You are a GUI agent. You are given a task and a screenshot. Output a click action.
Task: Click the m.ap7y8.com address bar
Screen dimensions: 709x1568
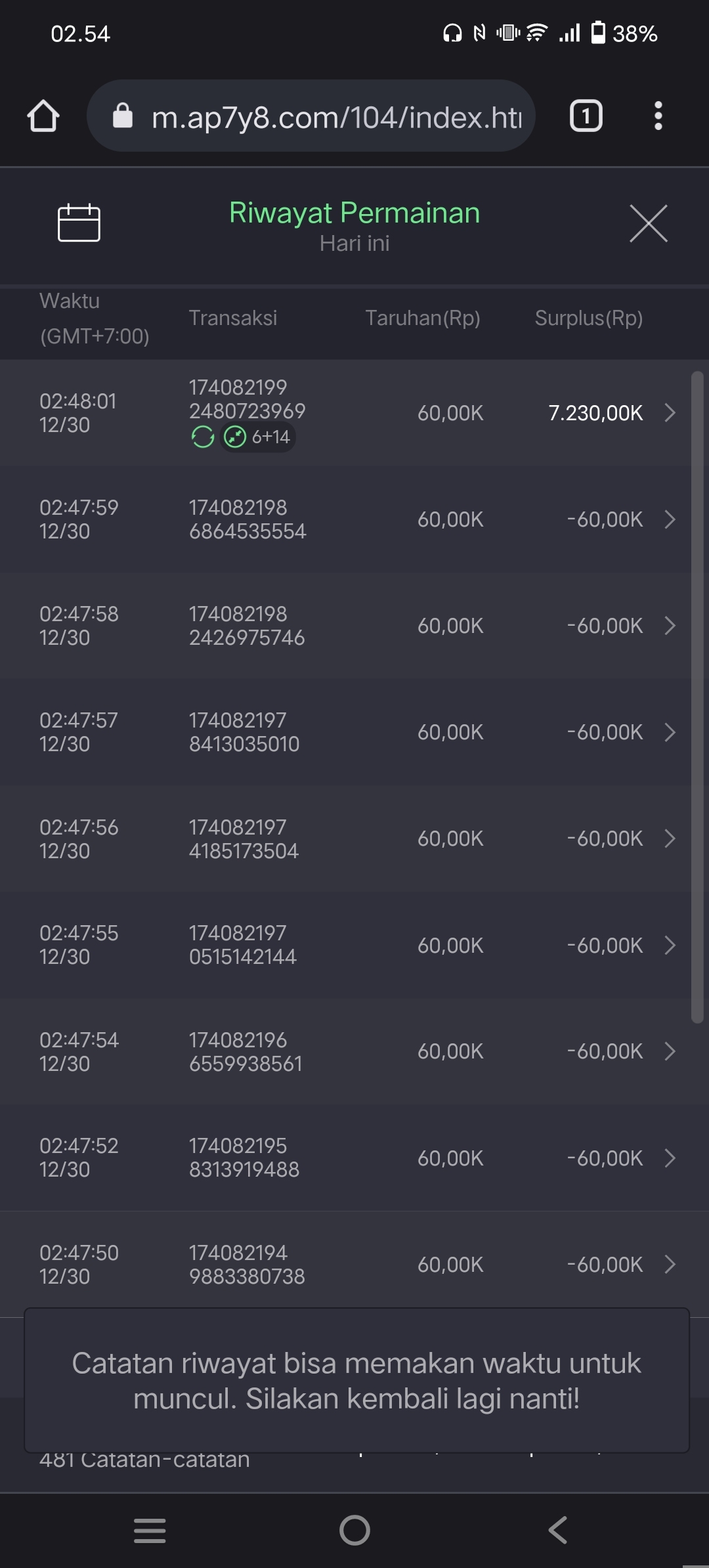[336, 118]
